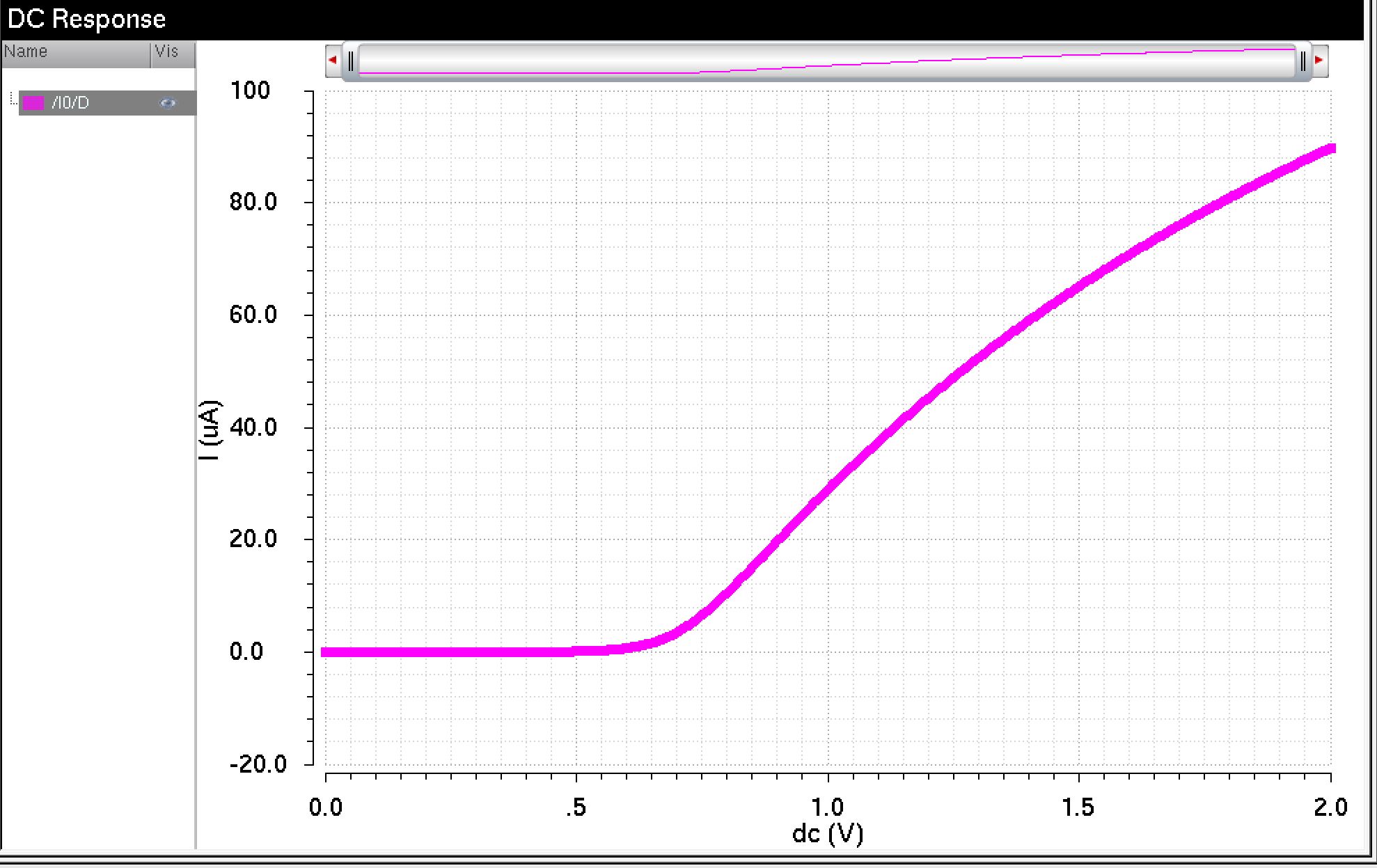Click the Vis column header
The image size is (1377, 868).
tap(173, 54)
